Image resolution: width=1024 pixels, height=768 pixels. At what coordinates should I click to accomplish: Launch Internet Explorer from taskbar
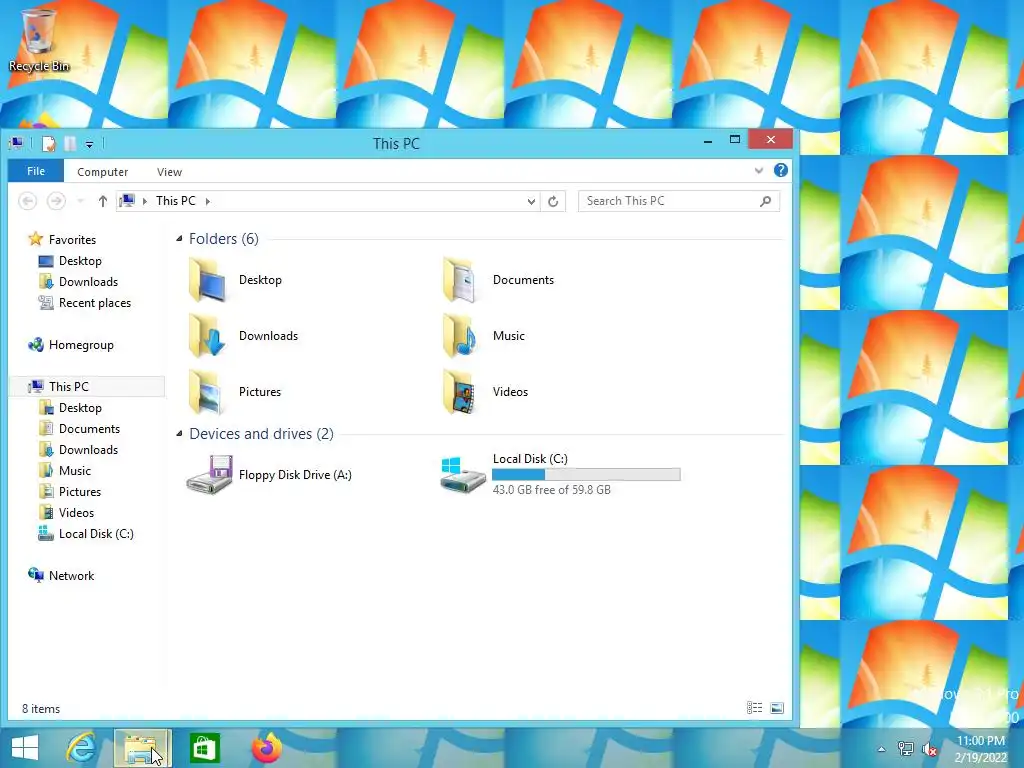[x=80, y=748]
